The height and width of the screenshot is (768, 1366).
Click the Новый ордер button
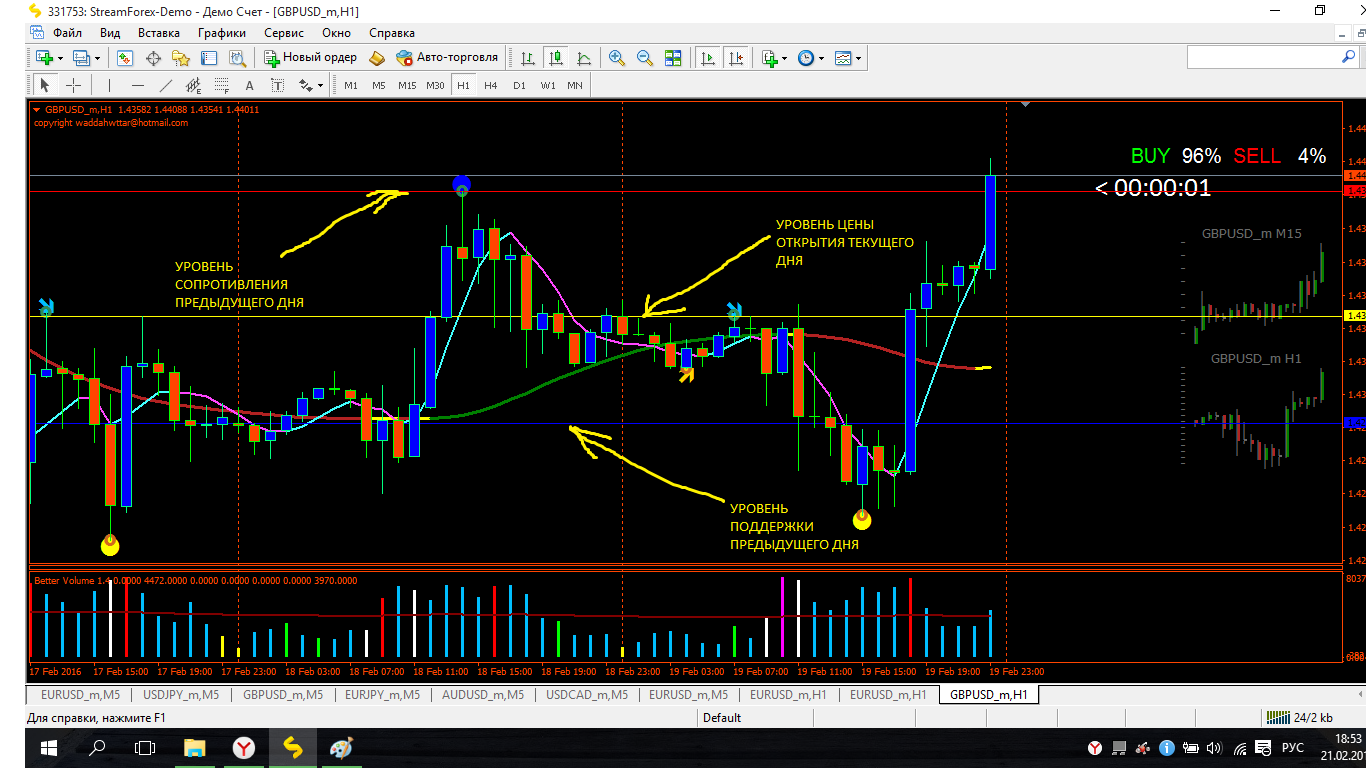[310, 58]
